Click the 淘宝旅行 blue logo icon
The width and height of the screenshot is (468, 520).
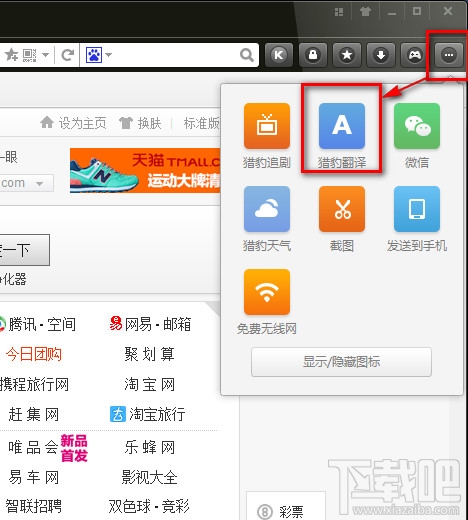[x=118, y=414]
